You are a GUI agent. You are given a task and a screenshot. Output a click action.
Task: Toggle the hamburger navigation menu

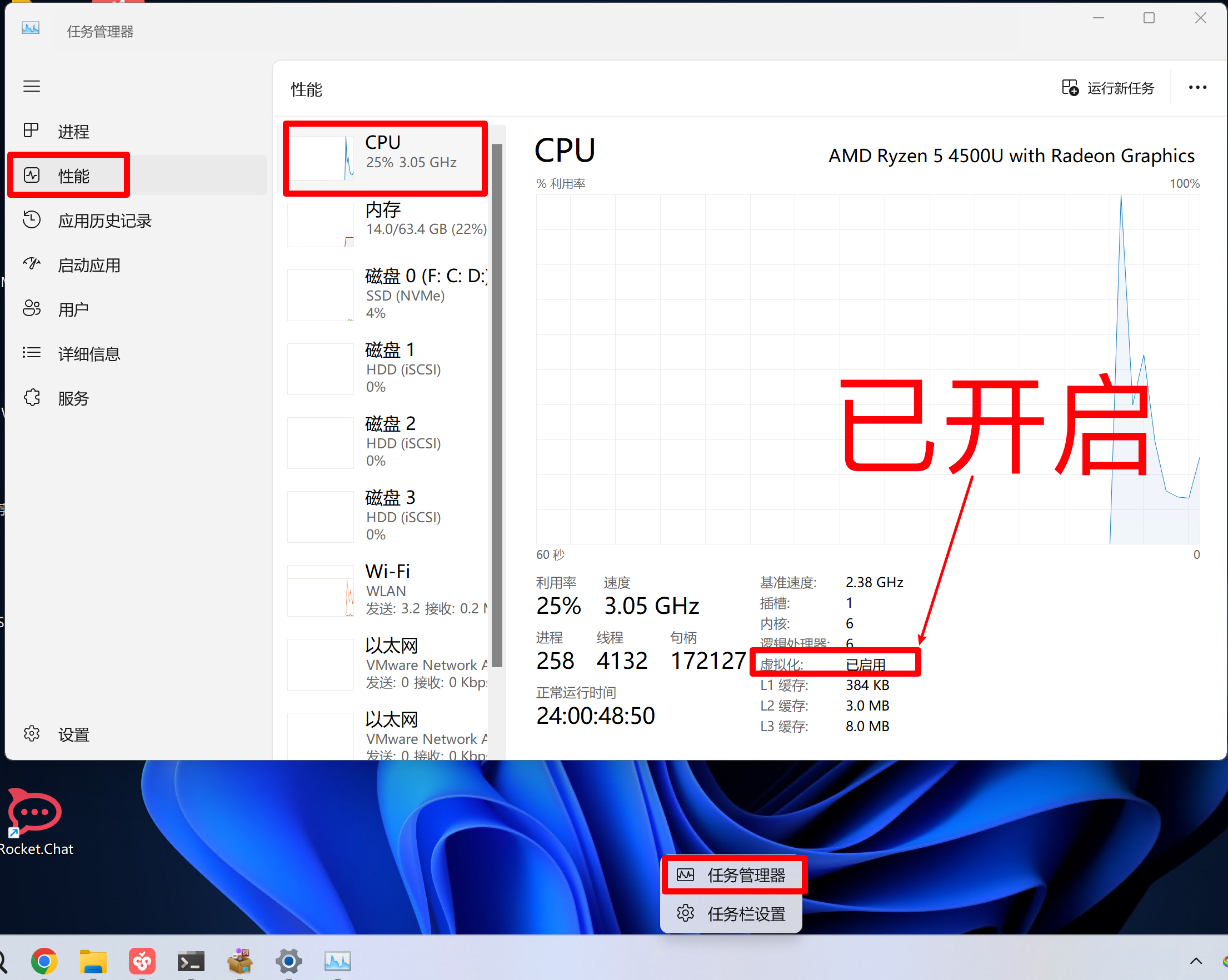tap(31, 86)
